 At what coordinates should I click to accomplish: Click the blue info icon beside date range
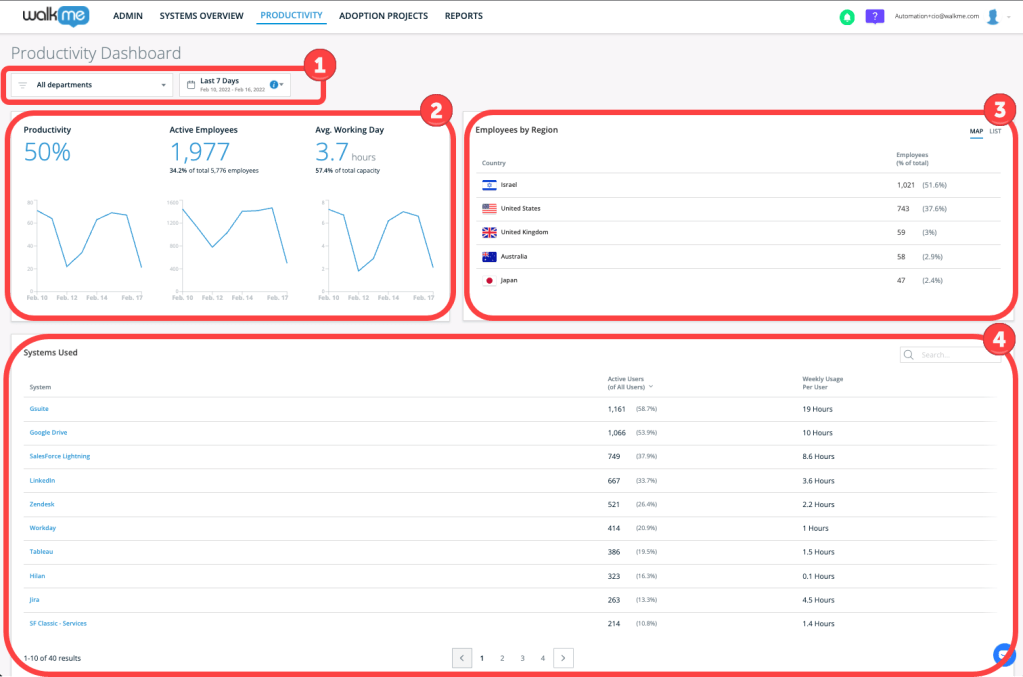[x=274, y=84]
